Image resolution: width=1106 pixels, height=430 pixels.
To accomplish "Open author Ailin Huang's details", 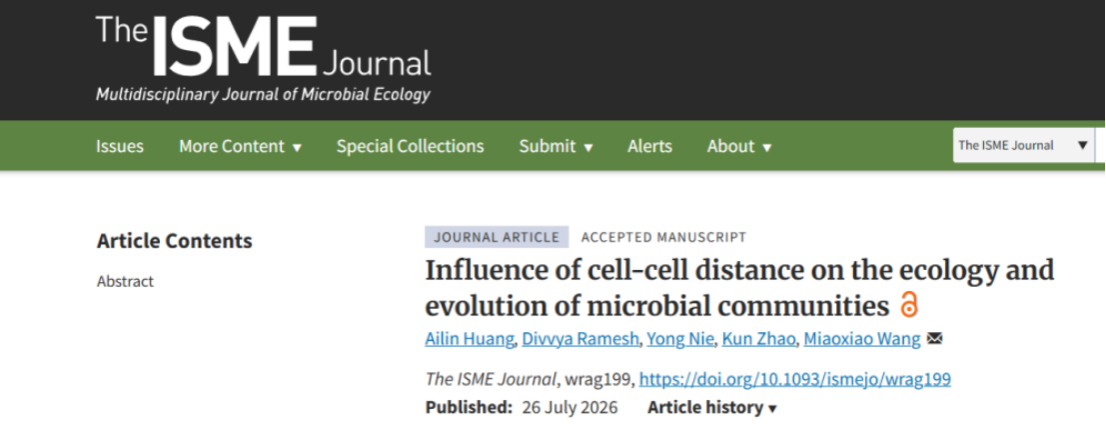I will (x=469, y=339).
